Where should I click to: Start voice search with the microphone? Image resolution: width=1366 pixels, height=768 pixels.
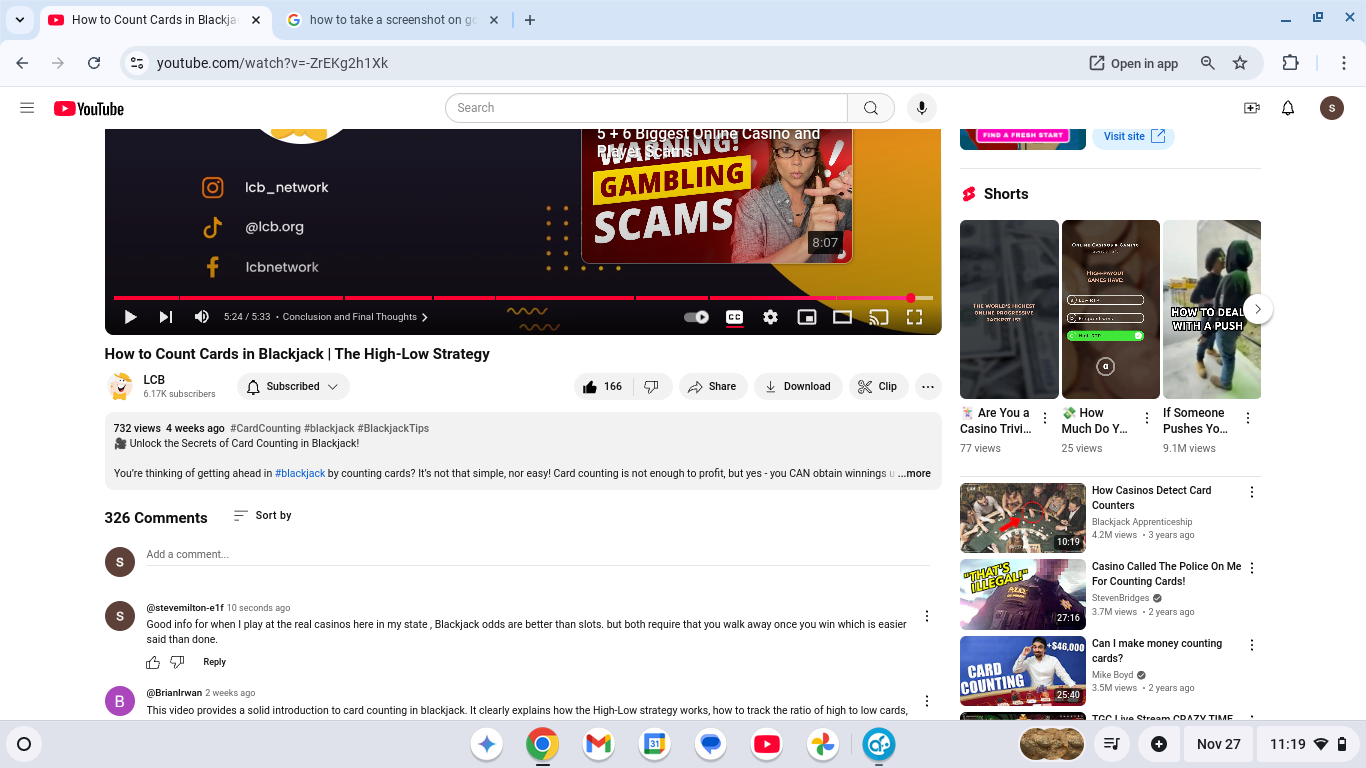tap(921, 108)
